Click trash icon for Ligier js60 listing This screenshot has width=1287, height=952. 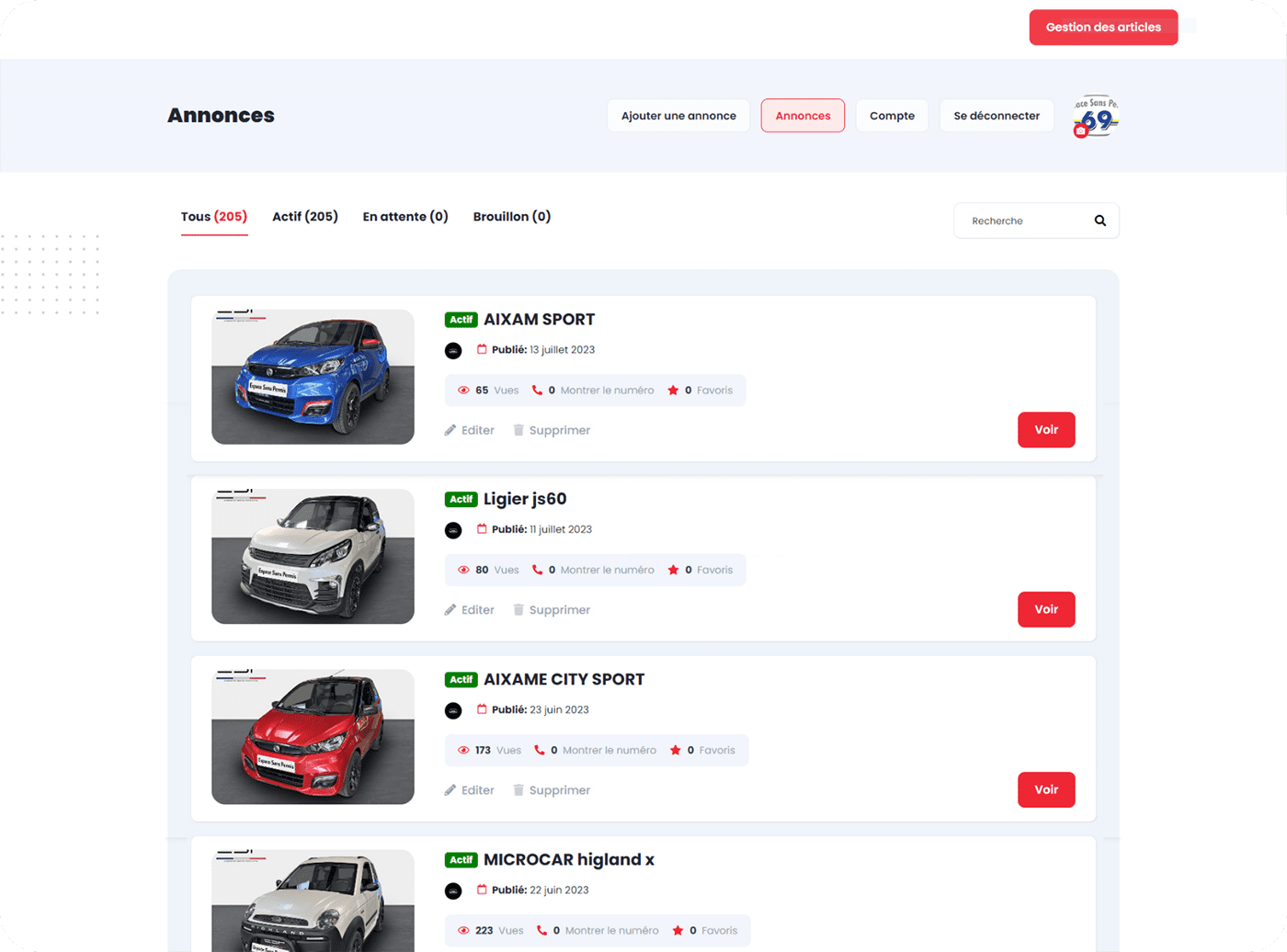pyautogui.click(x=518, y=609)
